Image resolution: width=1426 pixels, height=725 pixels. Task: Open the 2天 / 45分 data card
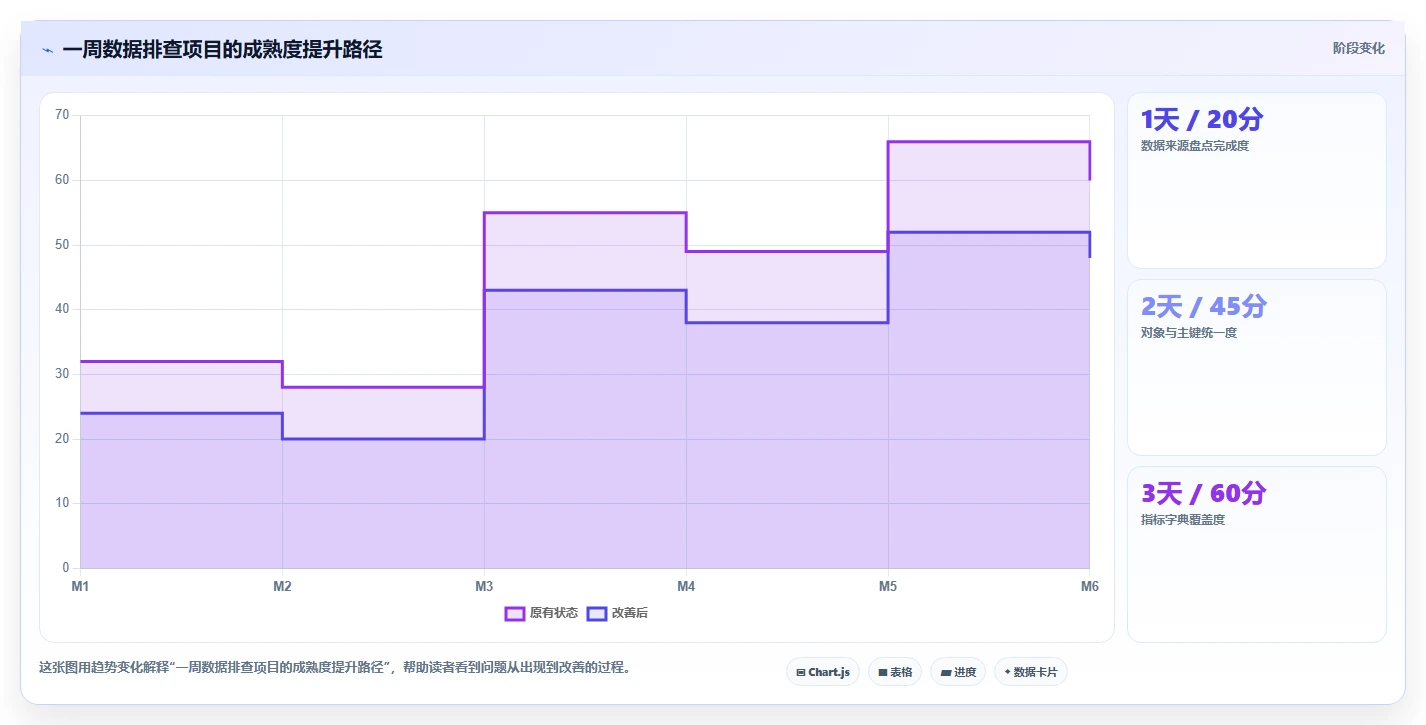1257,368
